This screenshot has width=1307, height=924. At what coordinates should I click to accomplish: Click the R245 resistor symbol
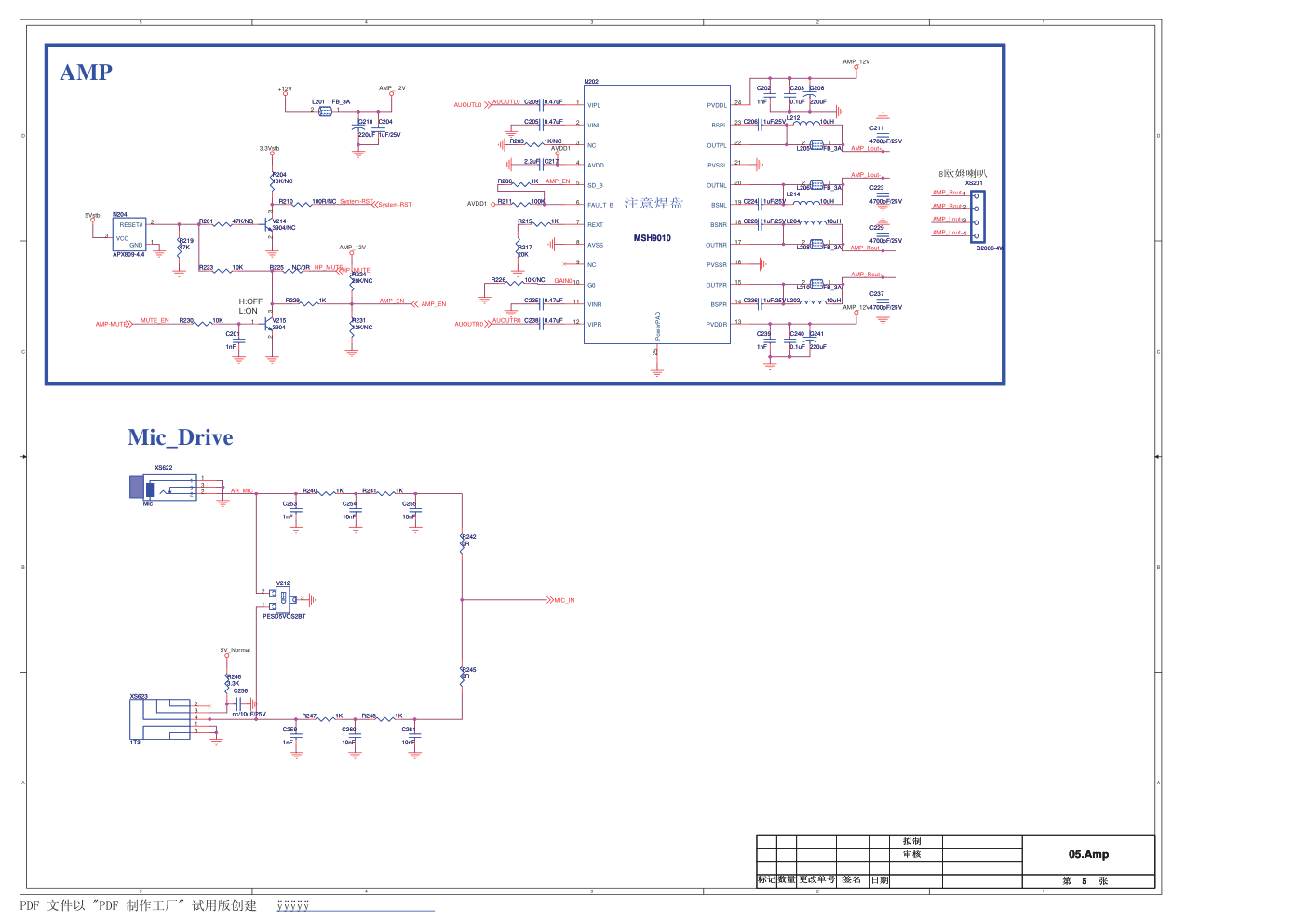coord(462,676)
